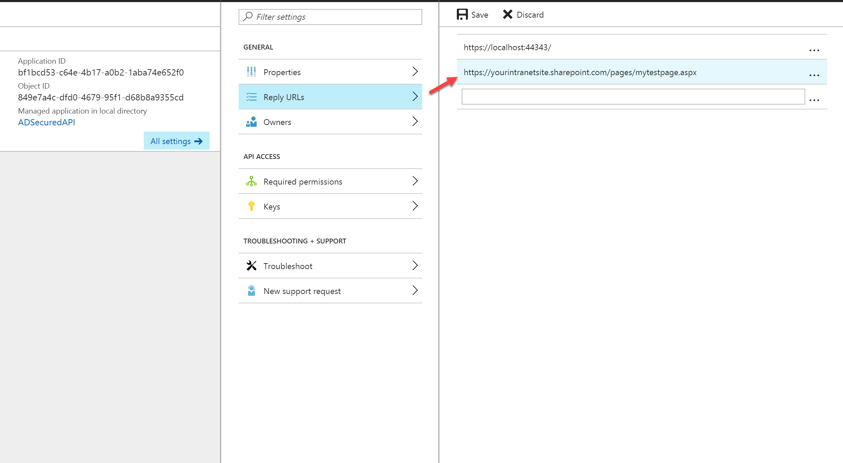Click the Required permissions tree icon

click(251, 181)
